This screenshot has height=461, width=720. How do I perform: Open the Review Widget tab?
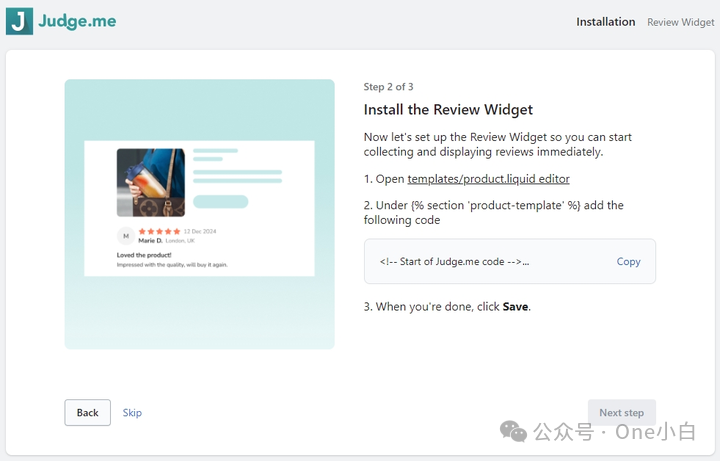(x=680, y=22)
